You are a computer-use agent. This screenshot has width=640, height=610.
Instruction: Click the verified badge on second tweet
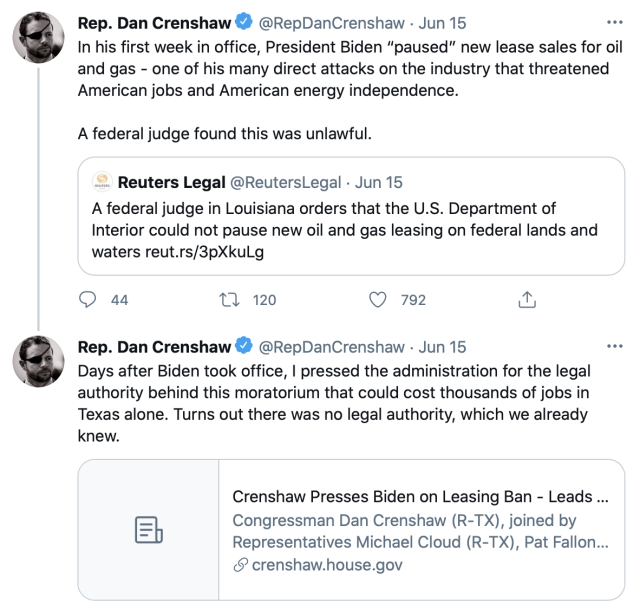pyautogui.click(x=243, y=347)
